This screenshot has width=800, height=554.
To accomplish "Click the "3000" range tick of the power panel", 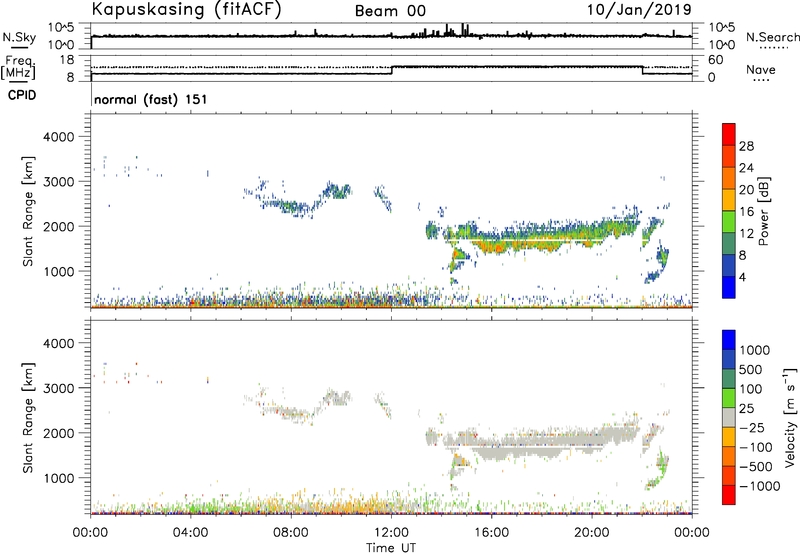I will (x=58, y=182).
